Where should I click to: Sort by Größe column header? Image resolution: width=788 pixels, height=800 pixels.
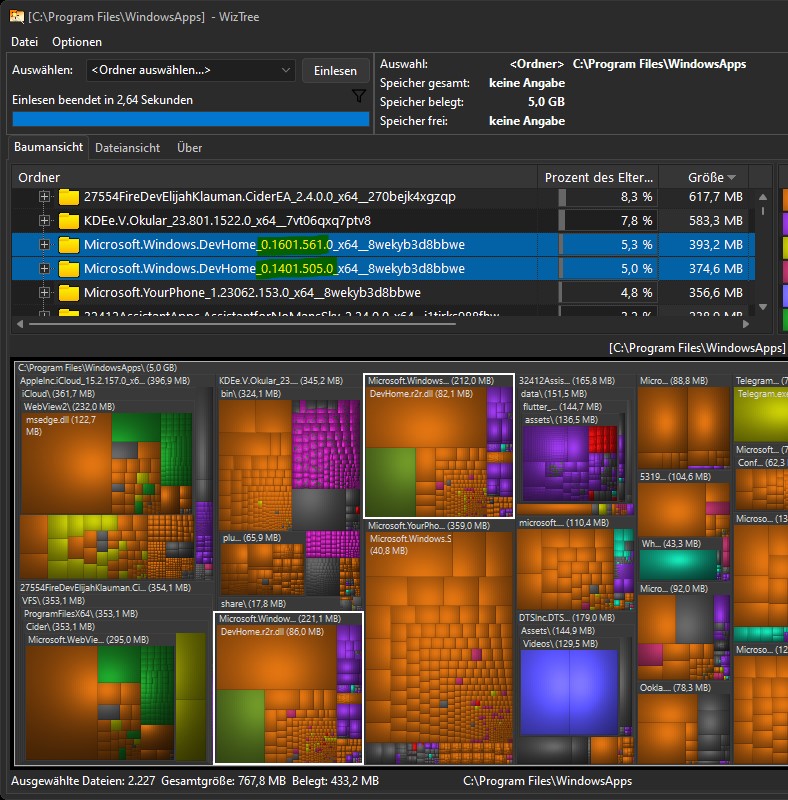point(704,177)
